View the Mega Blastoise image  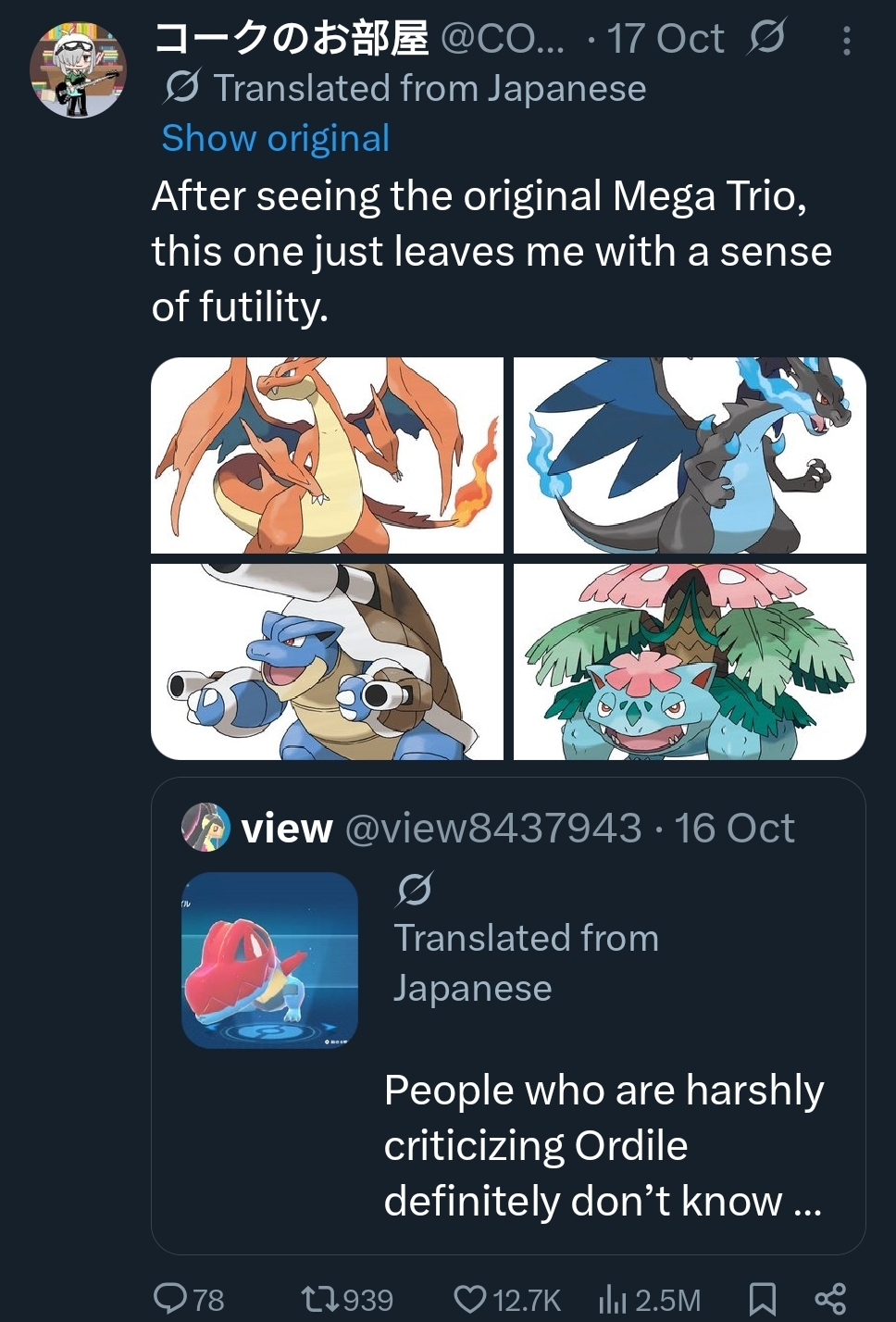coord(327,661)
